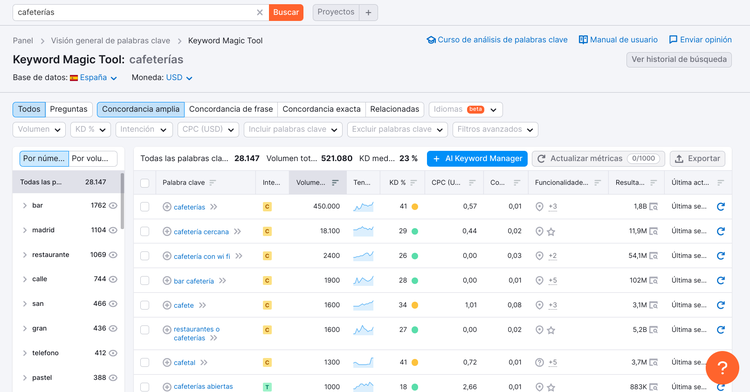Check the cafeterías row checkbox
The height and width of the screenshot is (392, 750).
(145, 207)
